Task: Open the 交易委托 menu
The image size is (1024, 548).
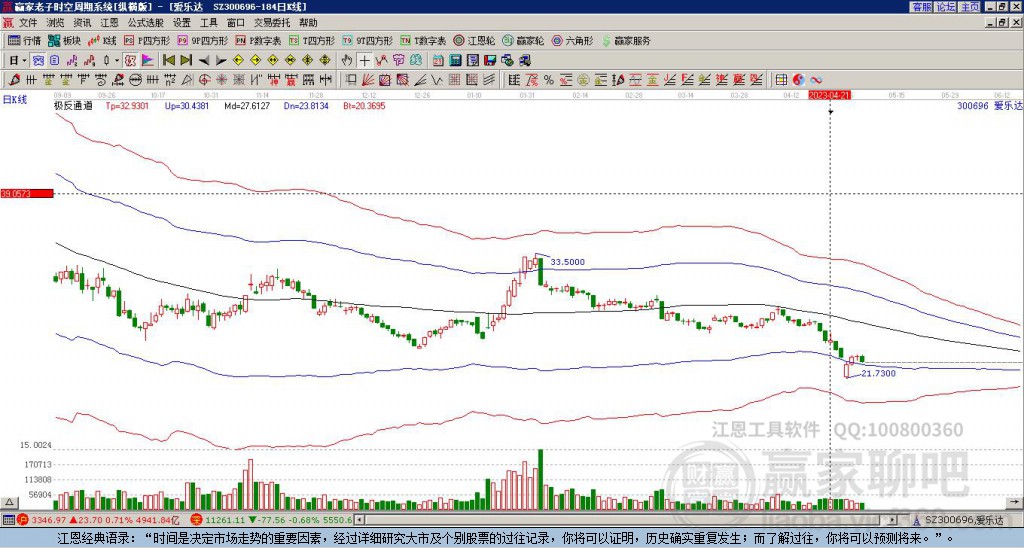Action: click(x=272, y=23)
